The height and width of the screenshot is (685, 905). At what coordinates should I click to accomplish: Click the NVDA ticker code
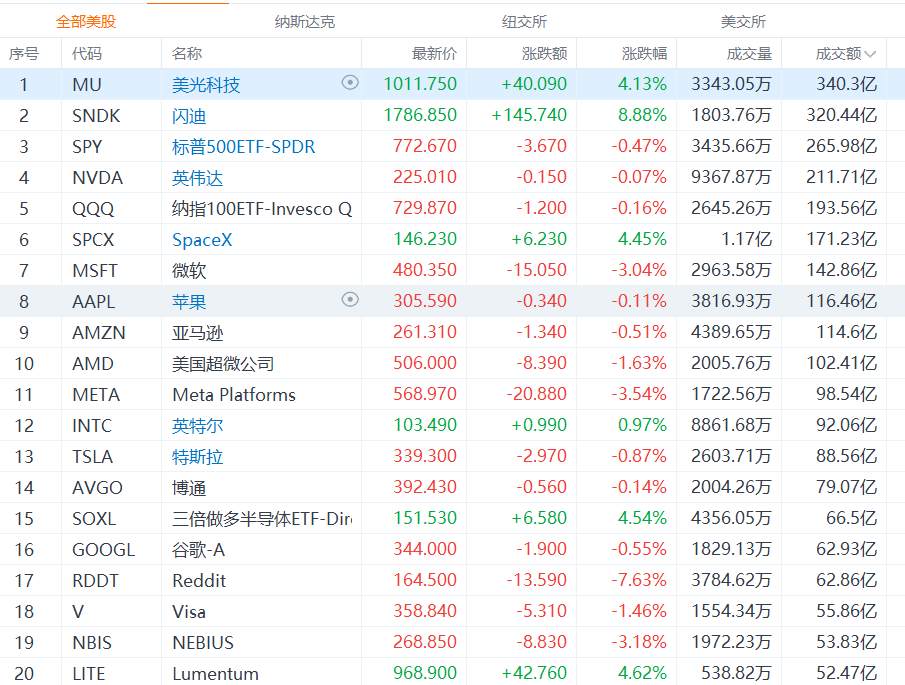coord(98,178)
